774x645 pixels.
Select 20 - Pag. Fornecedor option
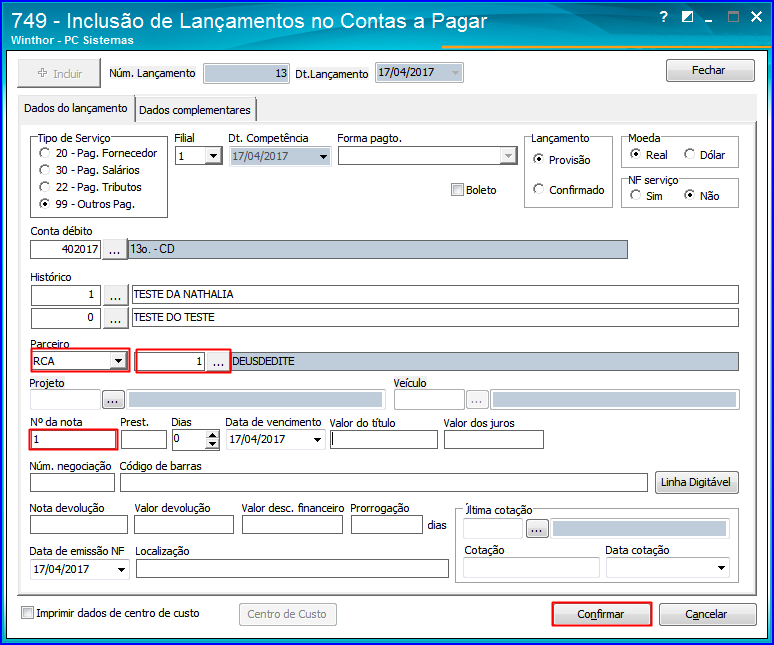[x=44, y=153]
